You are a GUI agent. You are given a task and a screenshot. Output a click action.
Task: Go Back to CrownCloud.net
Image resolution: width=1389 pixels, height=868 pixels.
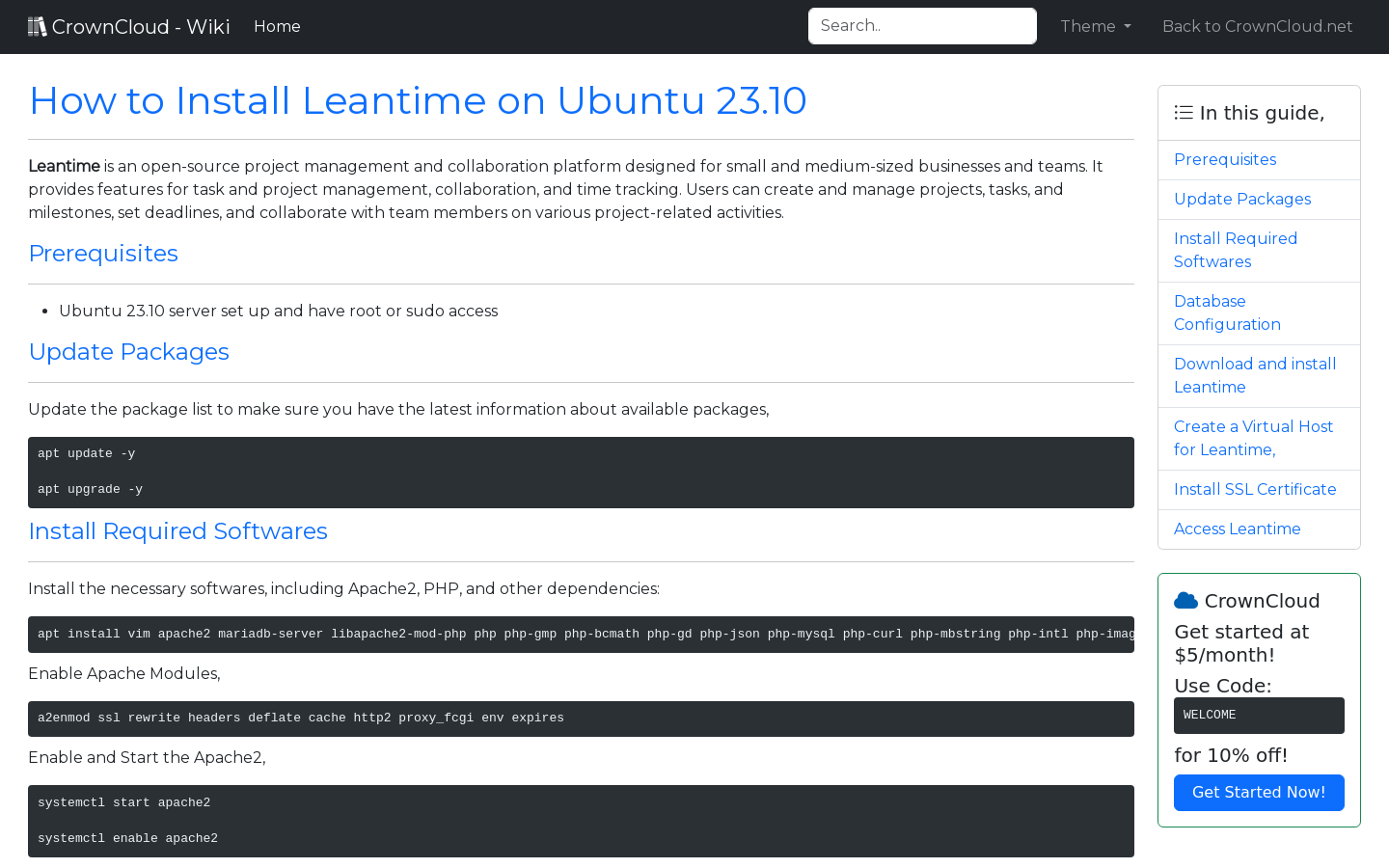coord(1257,26)
